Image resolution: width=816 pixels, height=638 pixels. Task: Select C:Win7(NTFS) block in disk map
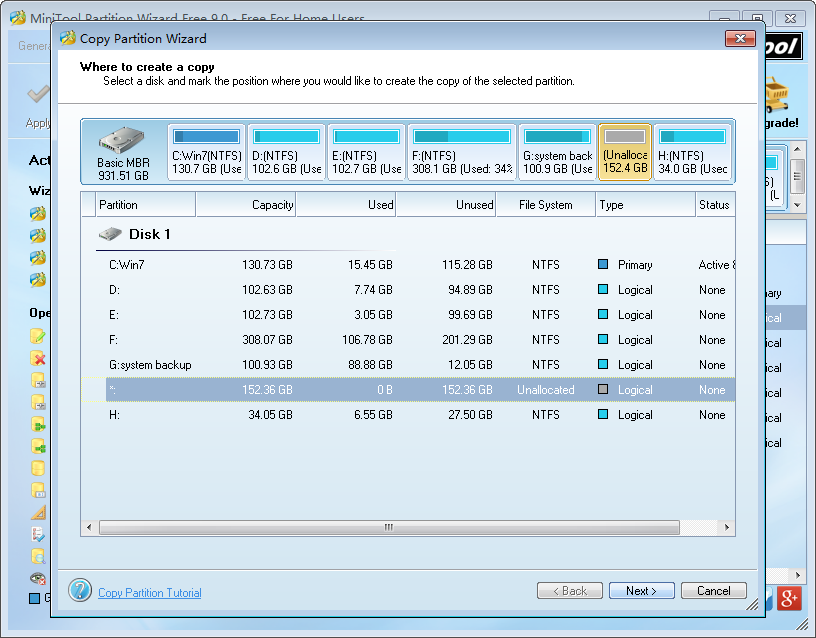coord(206,152)
